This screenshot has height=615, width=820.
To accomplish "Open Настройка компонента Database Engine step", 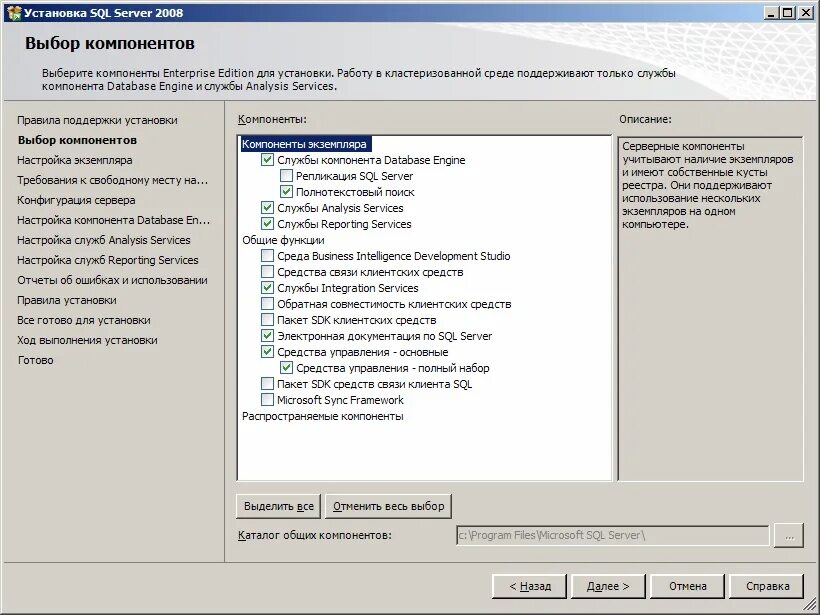I will (x=113, y=220).
